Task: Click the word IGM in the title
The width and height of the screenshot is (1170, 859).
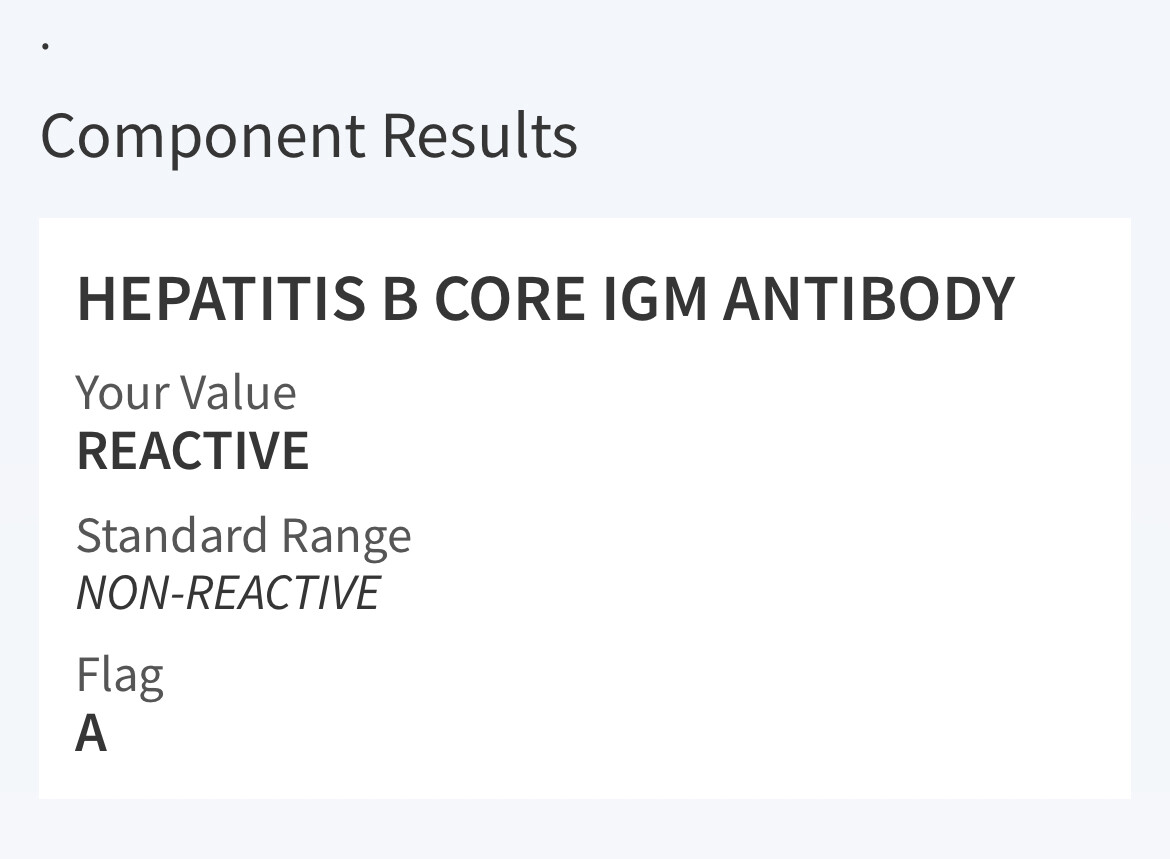Action: tap(654, 299)
